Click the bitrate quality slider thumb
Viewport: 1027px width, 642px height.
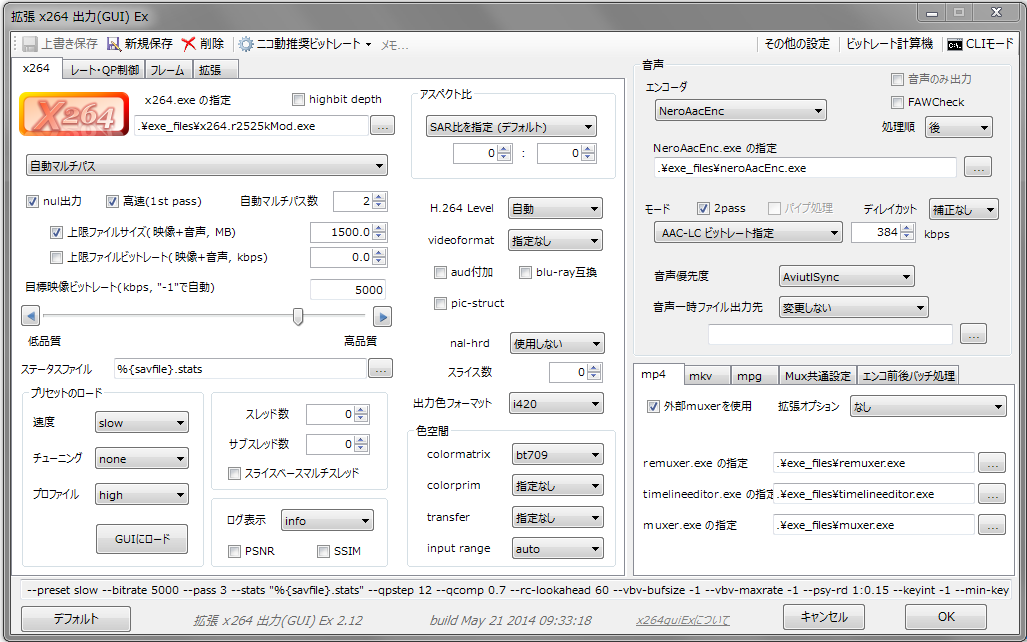[x=298, y=317]
